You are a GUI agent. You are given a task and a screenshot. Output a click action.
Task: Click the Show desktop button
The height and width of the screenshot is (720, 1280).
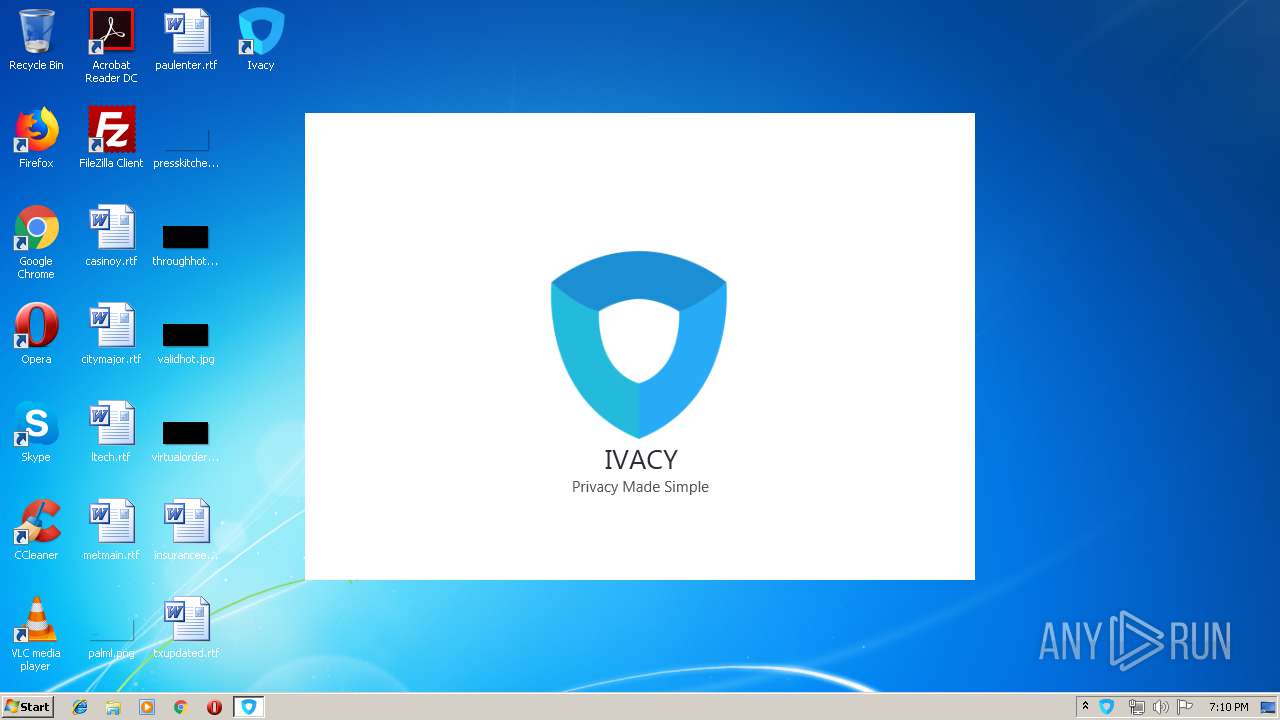click(x=1269, y=707)
